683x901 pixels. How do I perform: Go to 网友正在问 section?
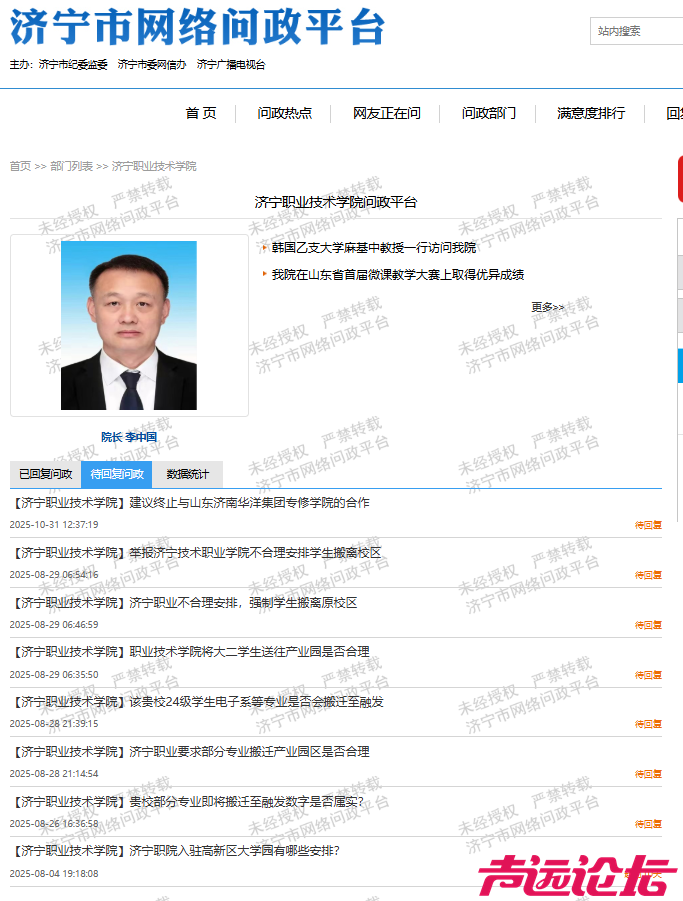coord(386,114)
